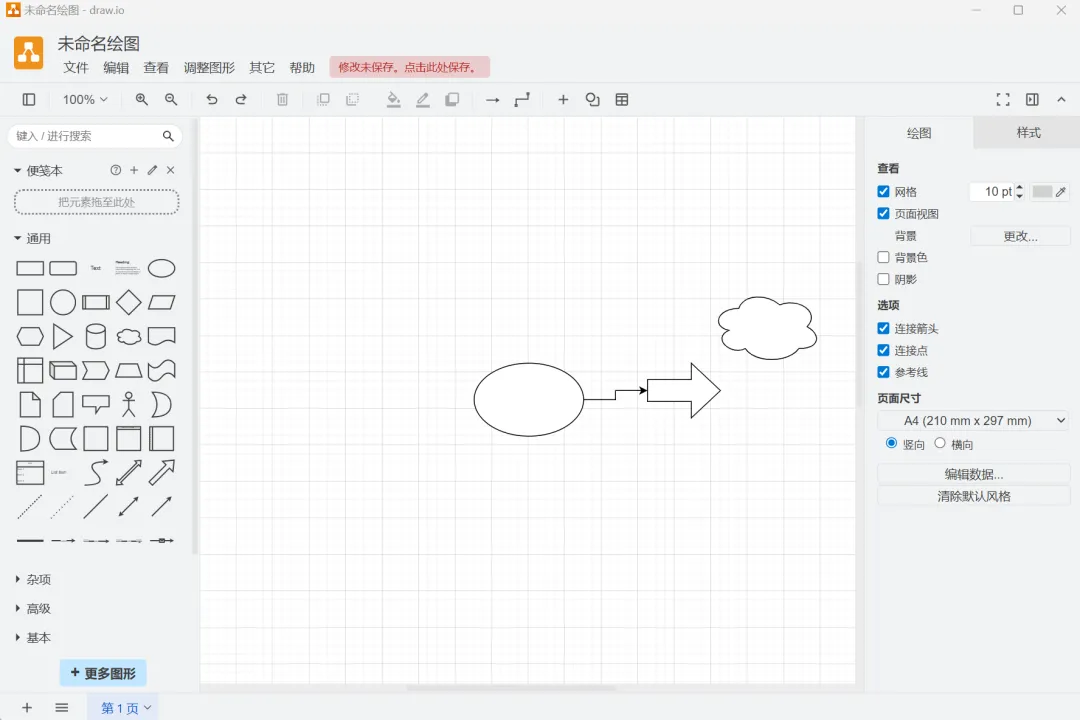Viewport: 1080px width, 720px height.
Task: Click the shapes insert icon in toolbar
Action: (592, 100)
